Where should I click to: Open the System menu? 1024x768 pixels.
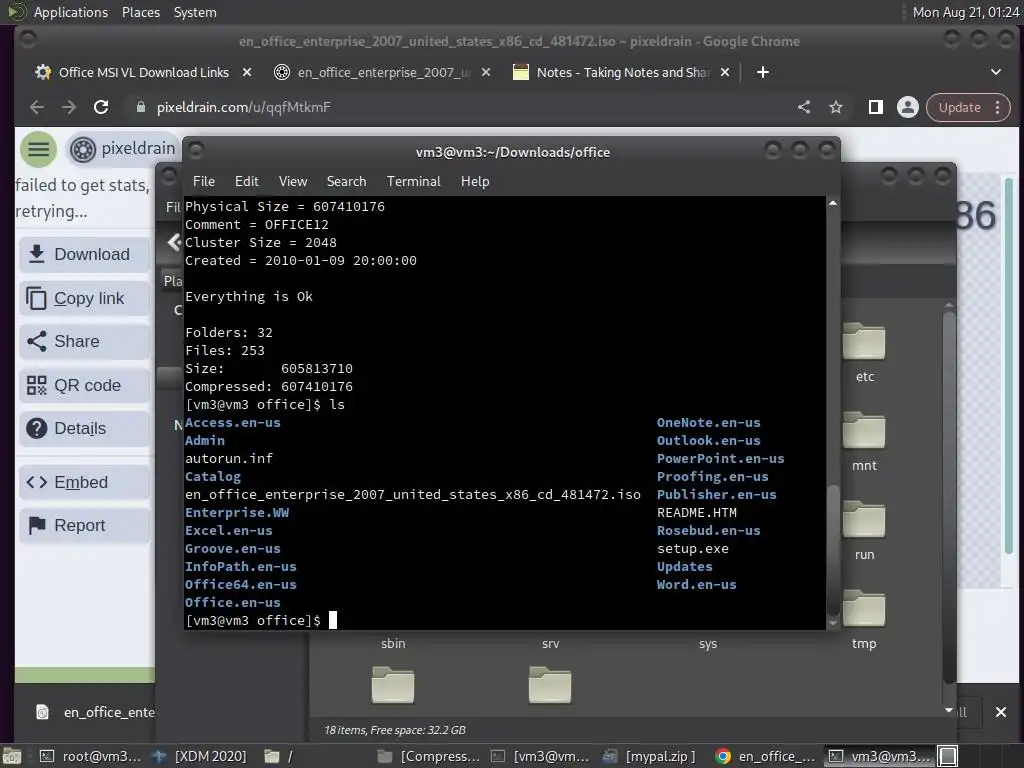click(195, 12)
